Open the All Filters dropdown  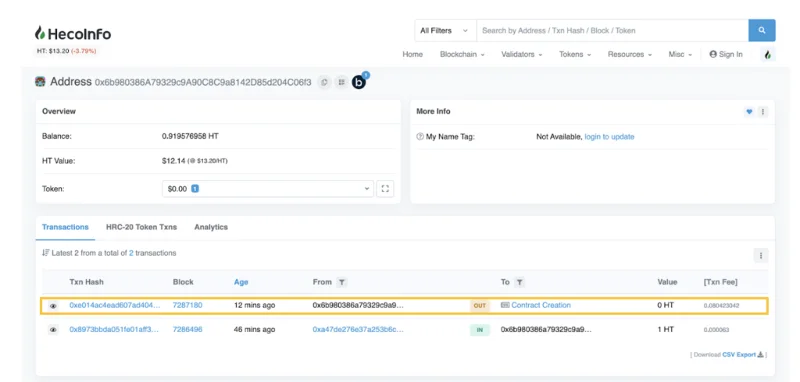[445, 31]
